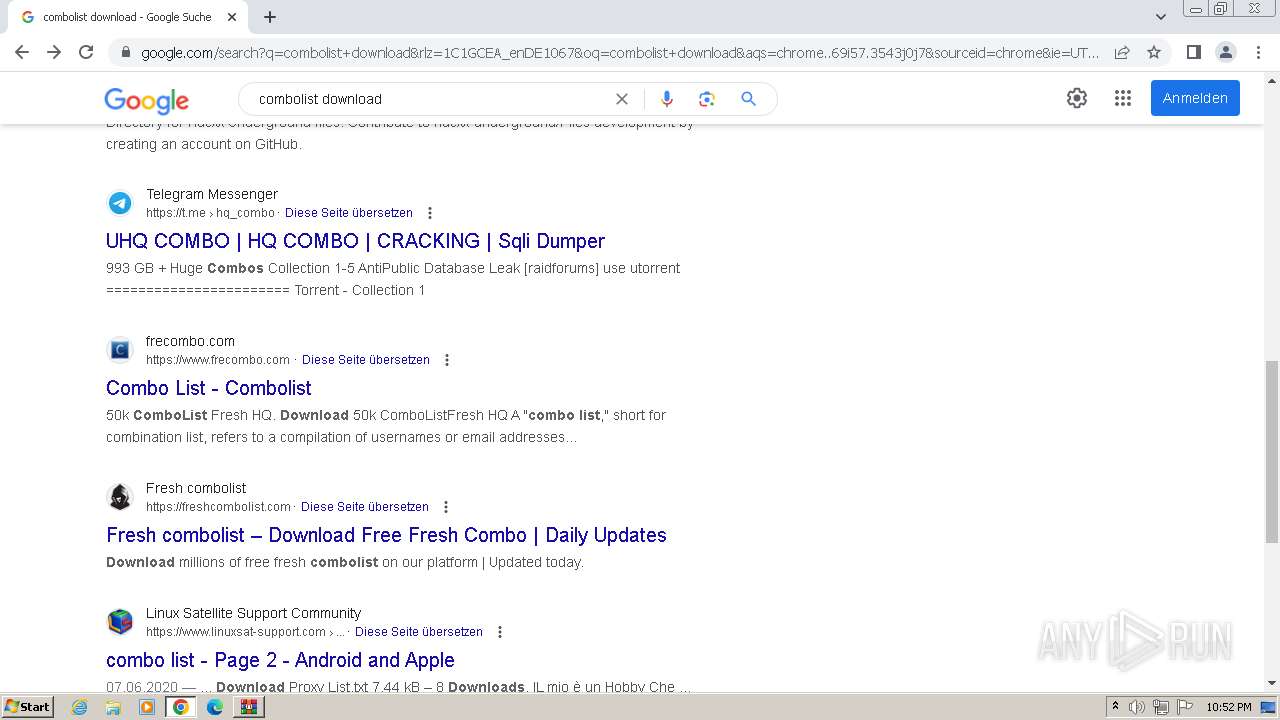Open more options for linuxsat-support result
1280x720 pixels.
click(500, 632)
